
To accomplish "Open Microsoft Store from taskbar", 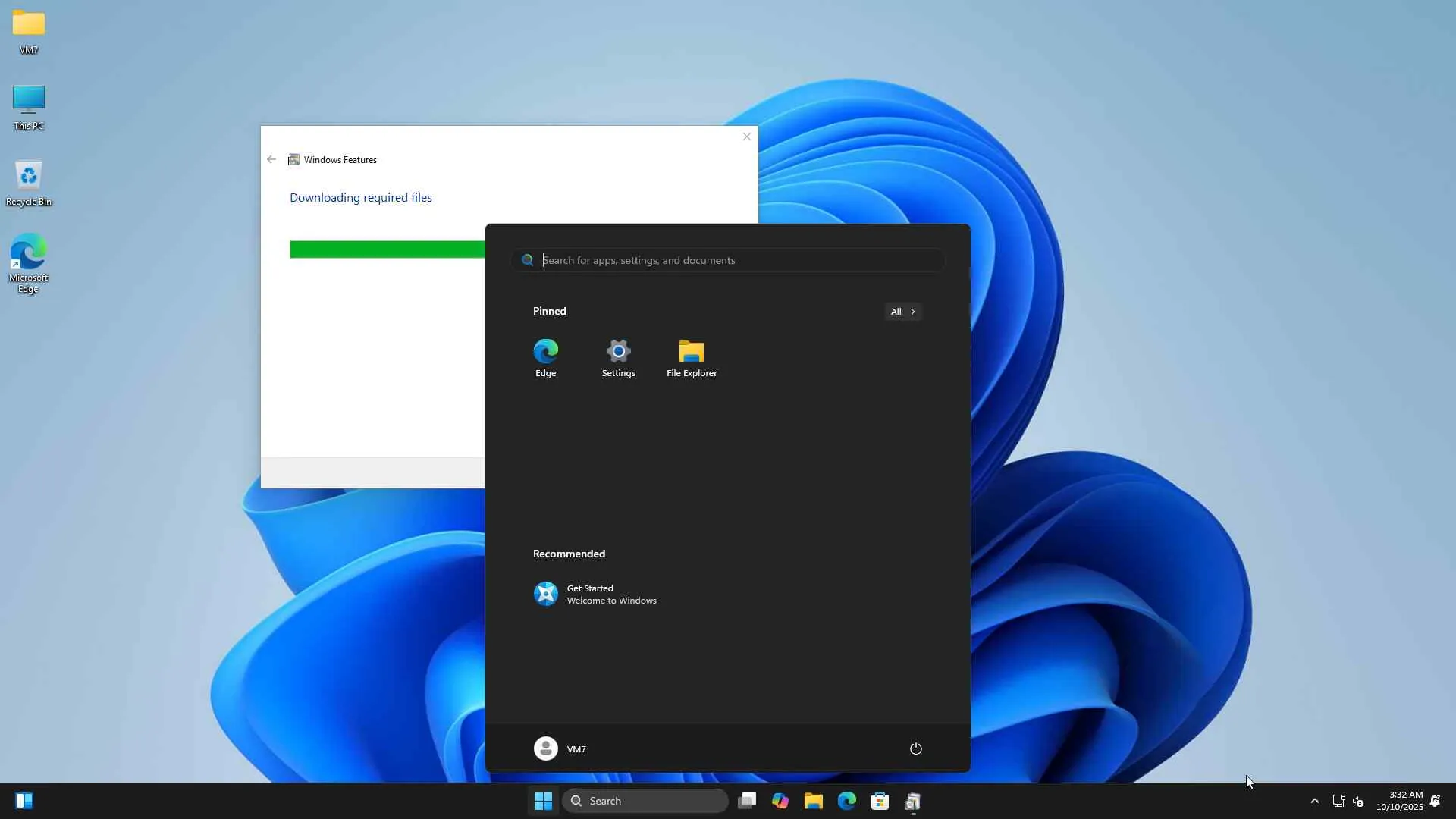I will (880, 801).
